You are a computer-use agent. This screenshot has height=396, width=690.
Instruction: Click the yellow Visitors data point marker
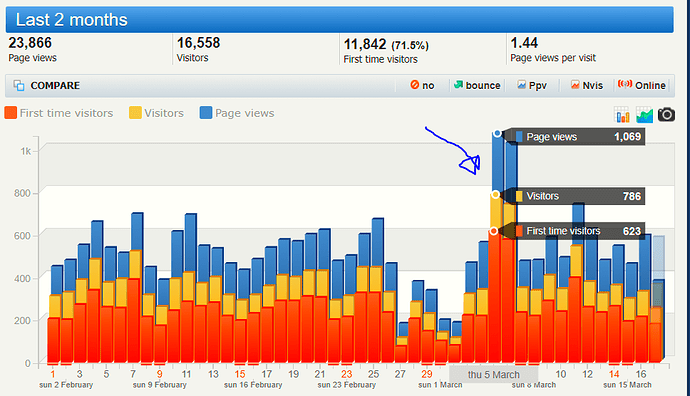495,194
